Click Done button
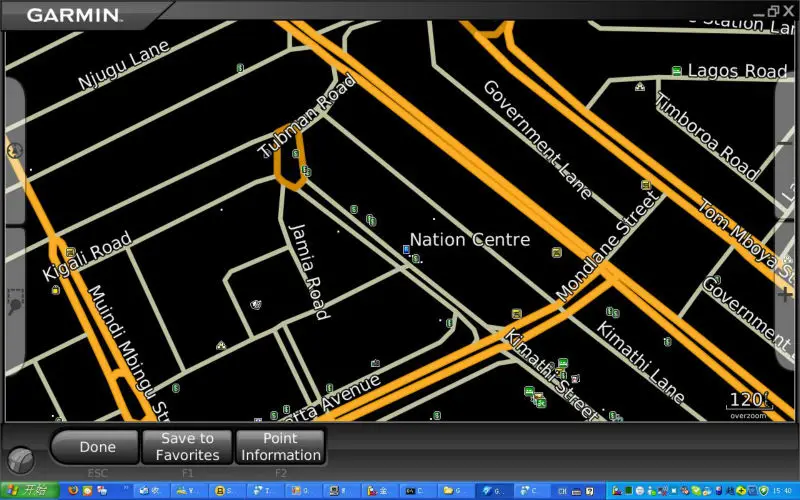 pyautogui.click(x=95, y=447)
